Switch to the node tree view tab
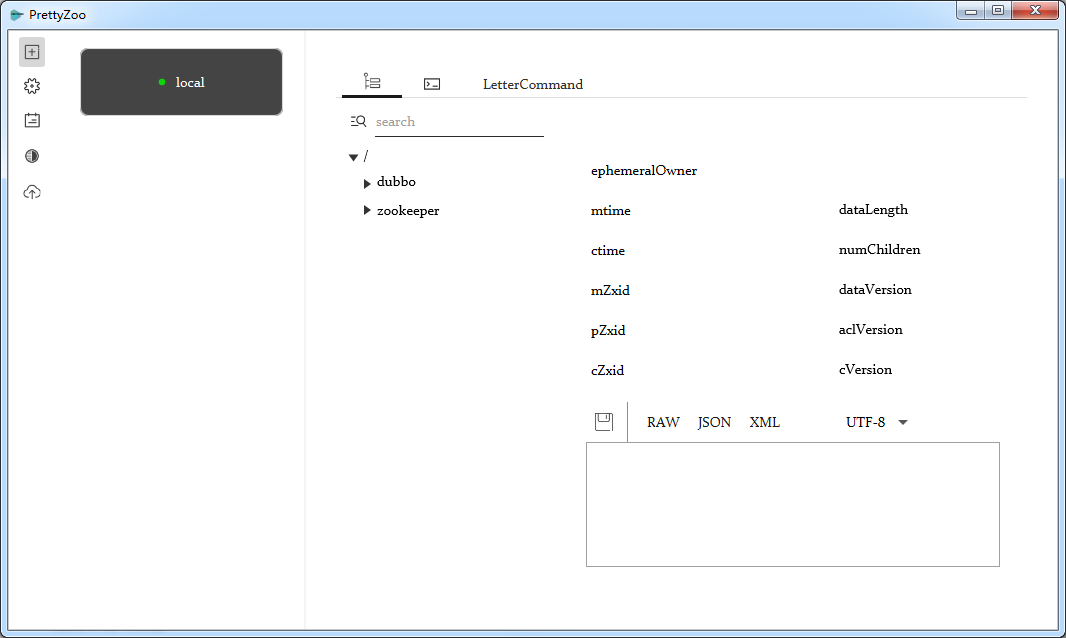 click(372, 83)
